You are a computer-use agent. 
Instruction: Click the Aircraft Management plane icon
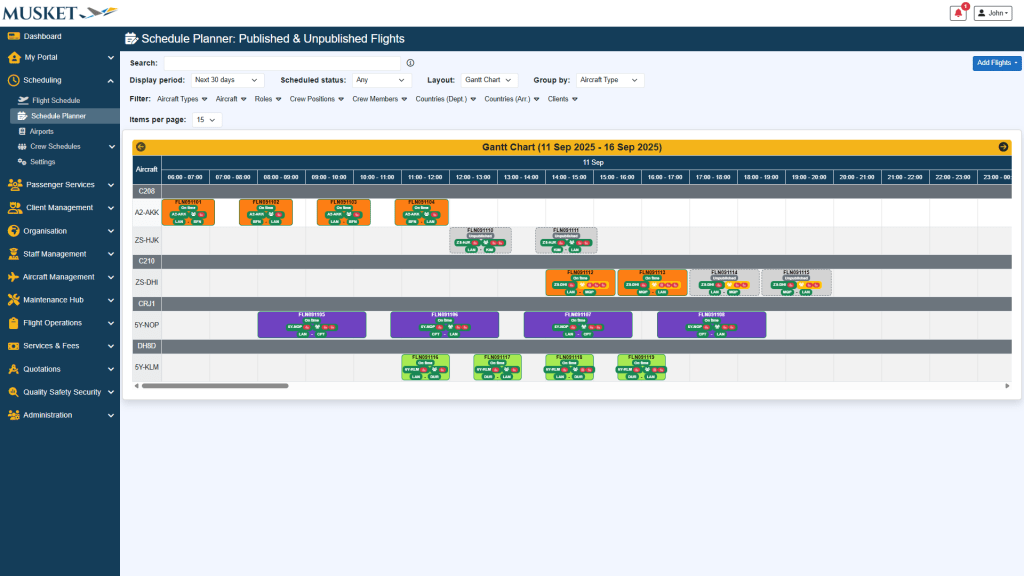point(14,277)
